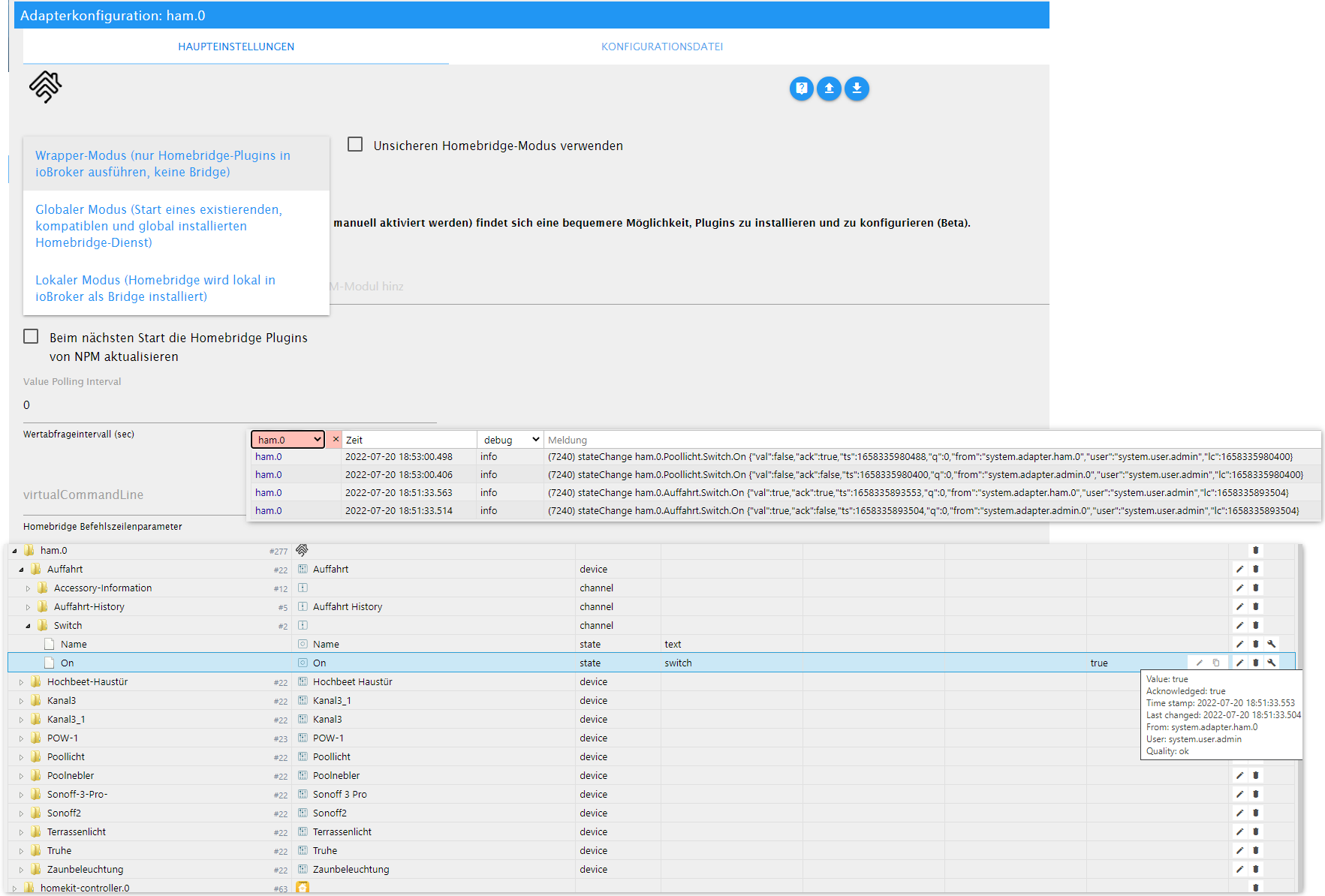Image resolution: width=1325 pixels, height=896 pixels.
Task: Delete the homekit-controller.0 folder
Action: coord(1255,888)
